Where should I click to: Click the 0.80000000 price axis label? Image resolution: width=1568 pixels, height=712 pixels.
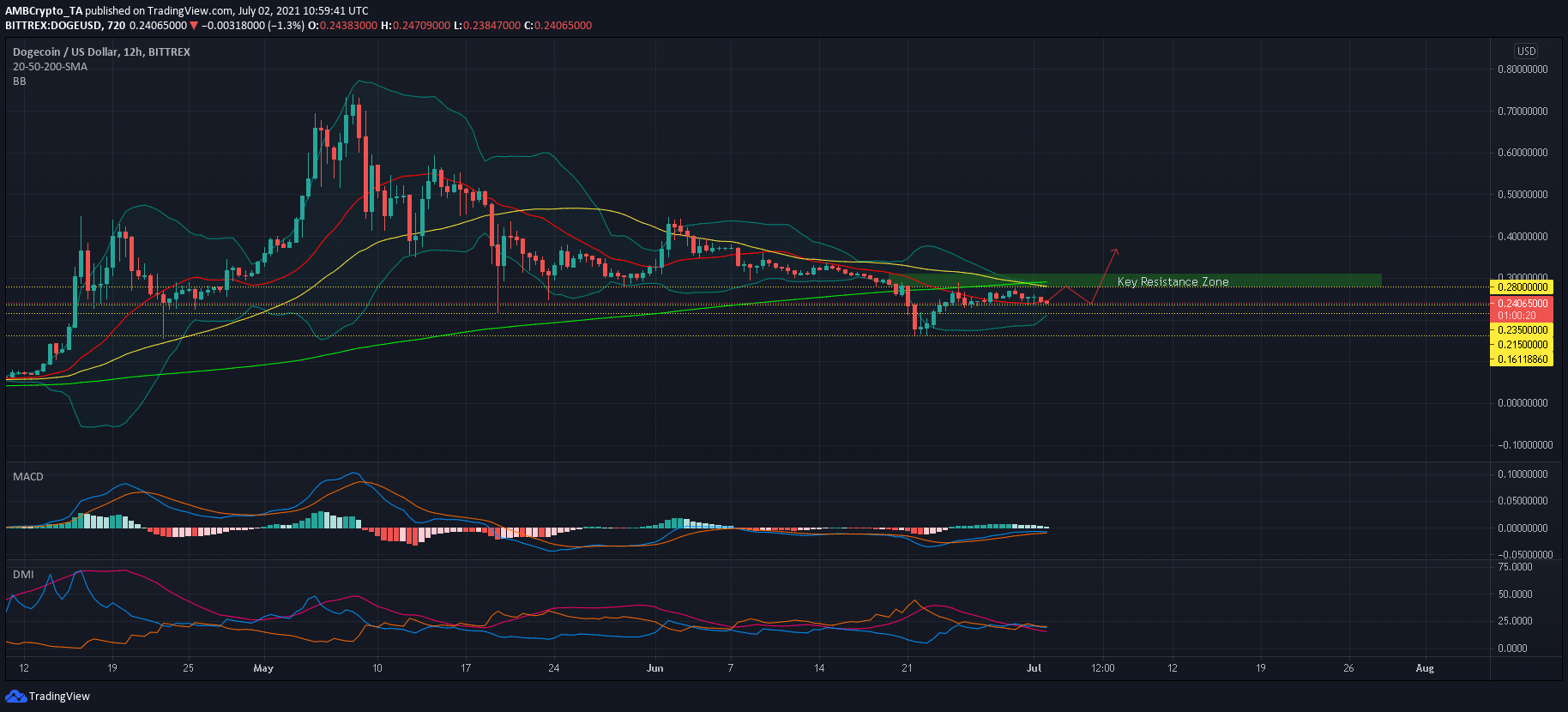point(1523,69)
